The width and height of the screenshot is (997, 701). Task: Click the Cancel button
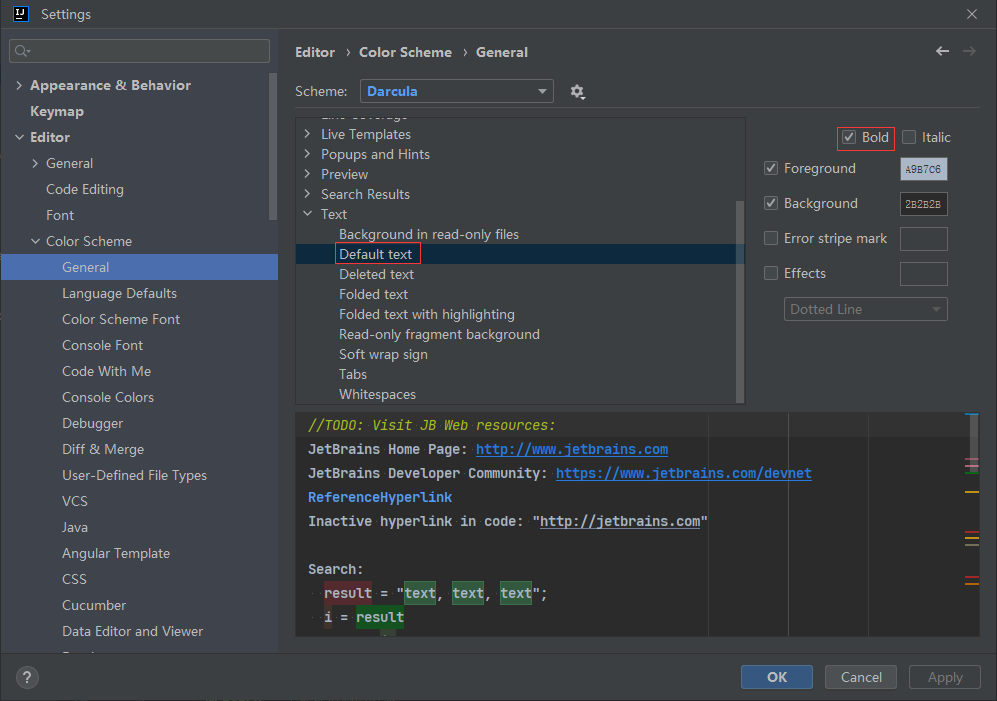click(861, 677)
